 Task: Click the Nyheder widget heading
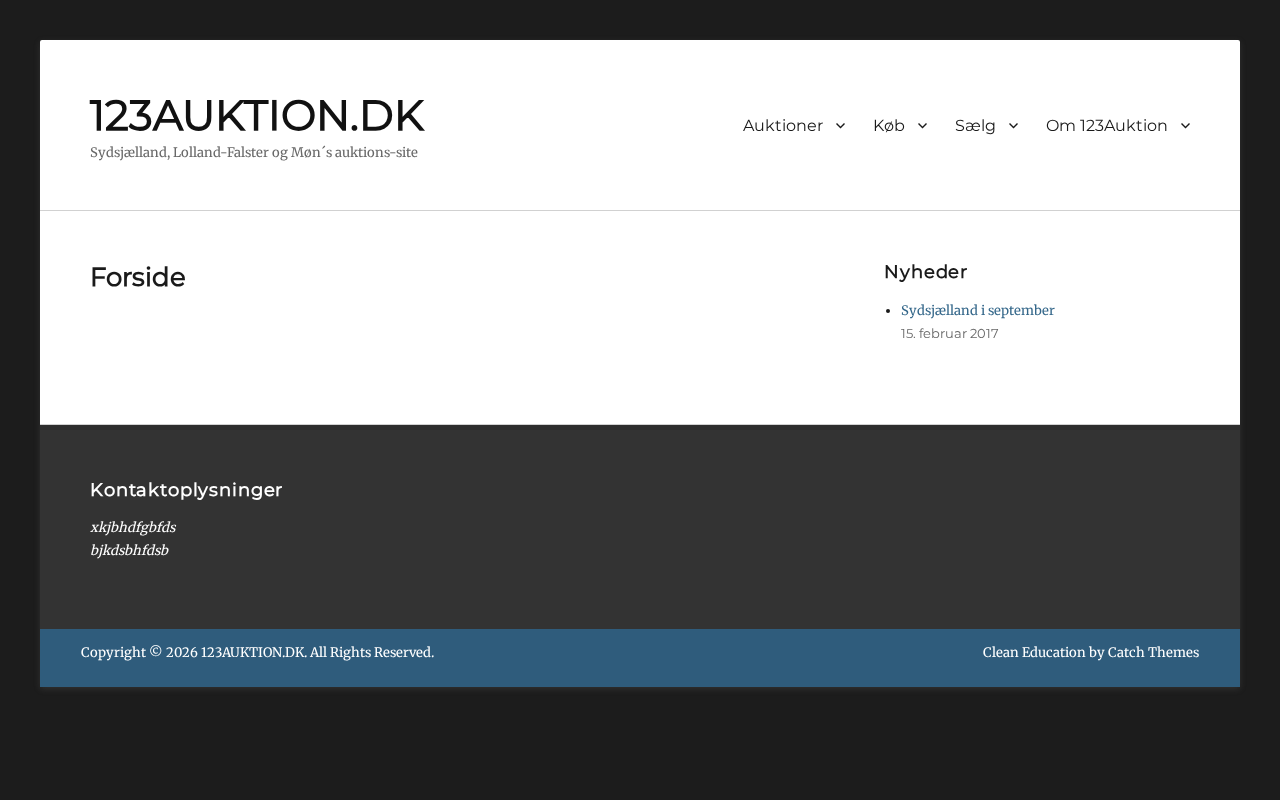(925, 272)
